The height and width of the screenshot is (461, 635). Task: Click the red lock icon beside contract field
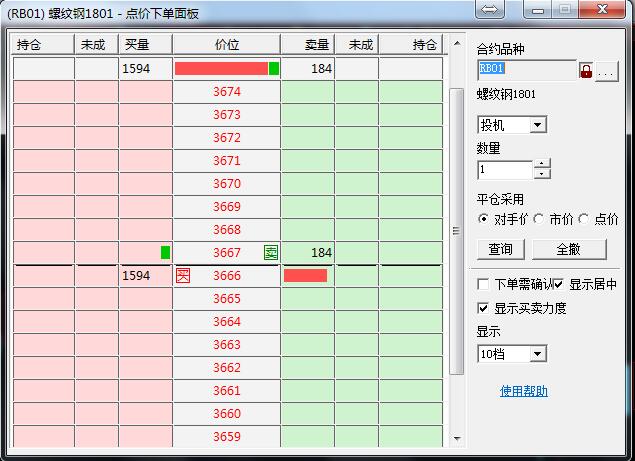click(x=586, y=70)
